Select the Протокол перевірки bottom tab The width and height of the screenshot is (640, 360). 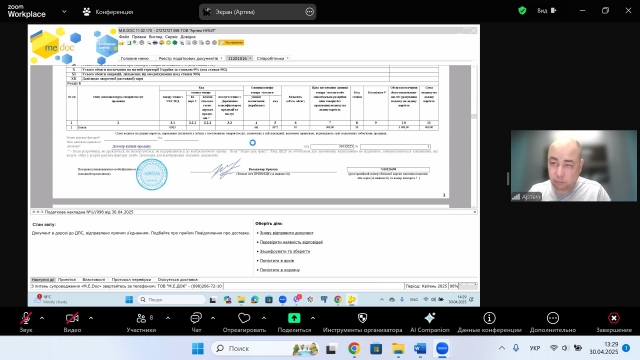(131, 280)
